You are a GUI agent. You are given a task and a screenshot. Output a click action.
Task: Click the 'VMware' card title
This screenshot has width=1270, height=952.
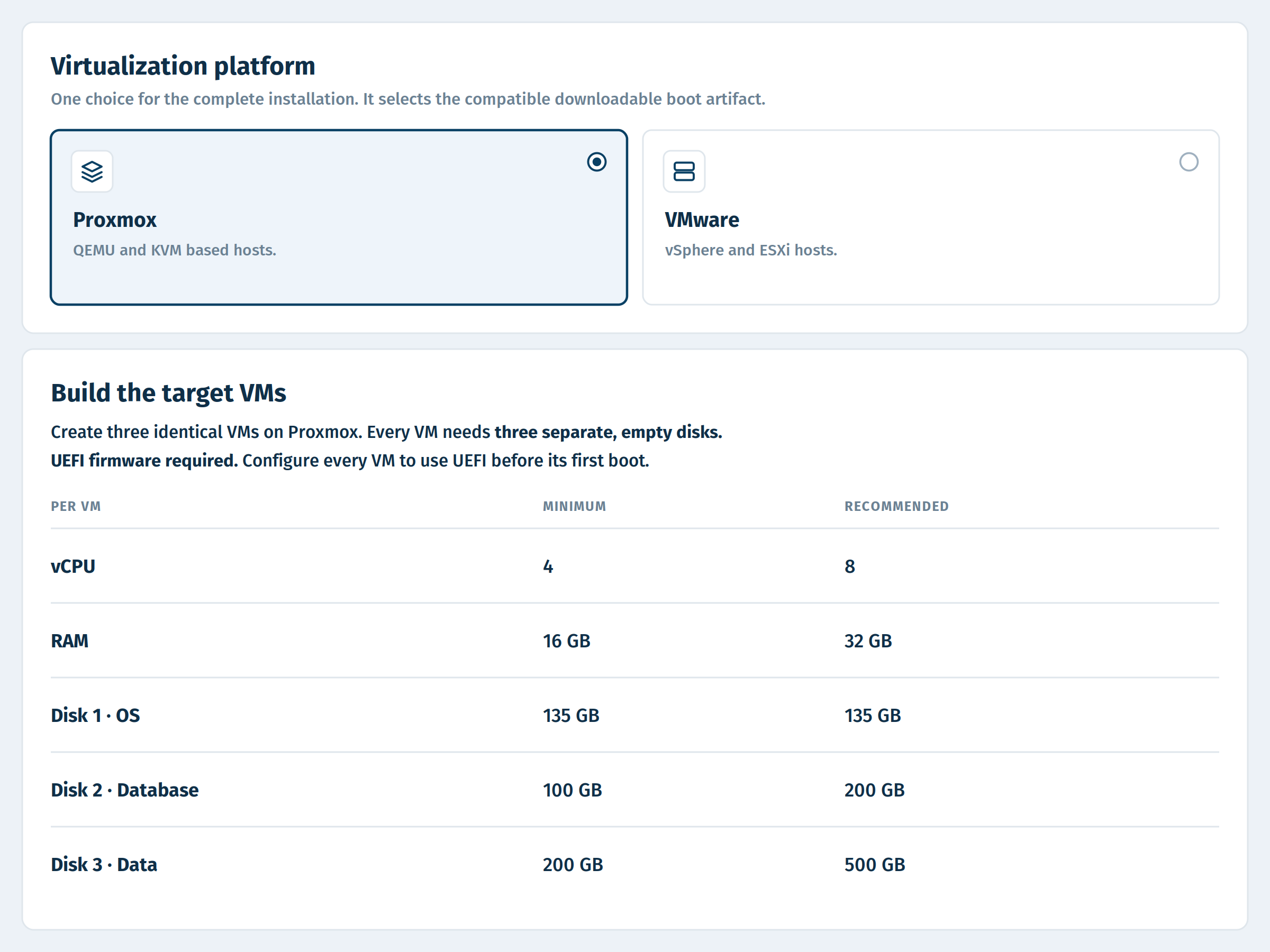tap(702, 220)
